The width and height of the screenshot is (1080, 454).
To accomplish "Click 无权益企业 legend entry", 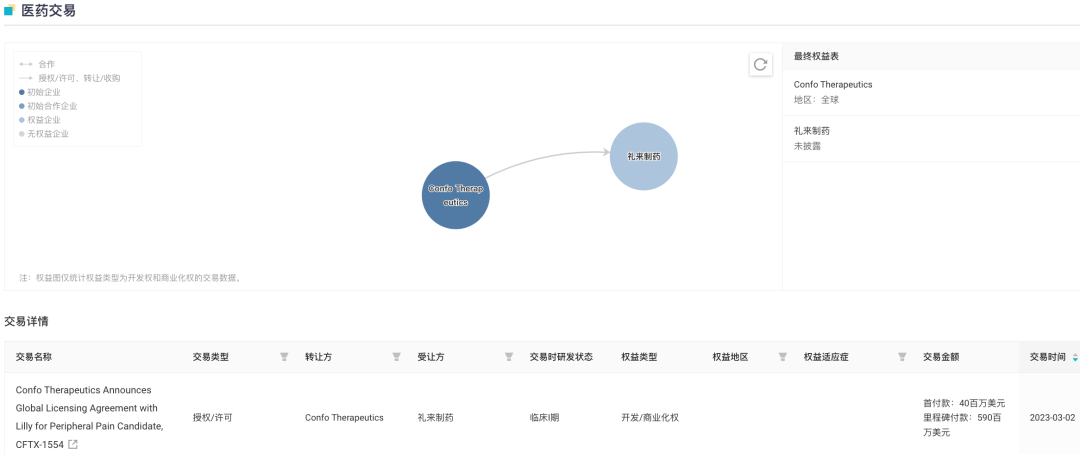I will (44, 134).
